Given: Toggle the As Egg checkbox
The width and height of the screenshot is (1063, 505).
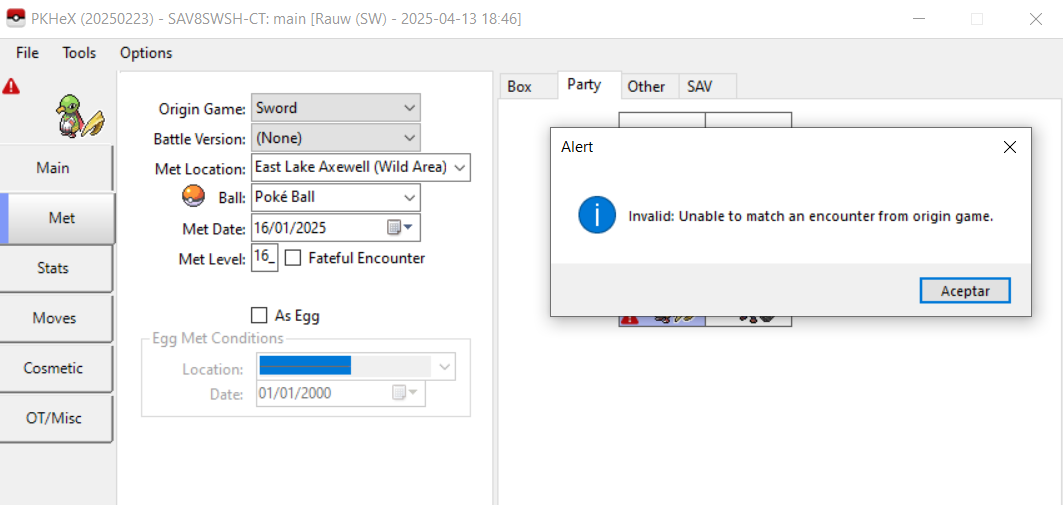Looking at the screenshot, I should (259, 315).
